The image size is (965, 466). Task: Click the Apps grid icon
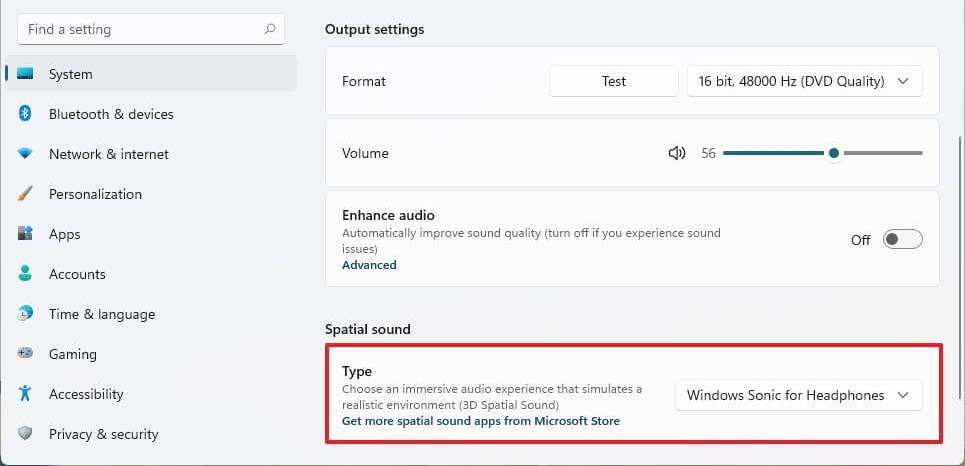point(26,234)
